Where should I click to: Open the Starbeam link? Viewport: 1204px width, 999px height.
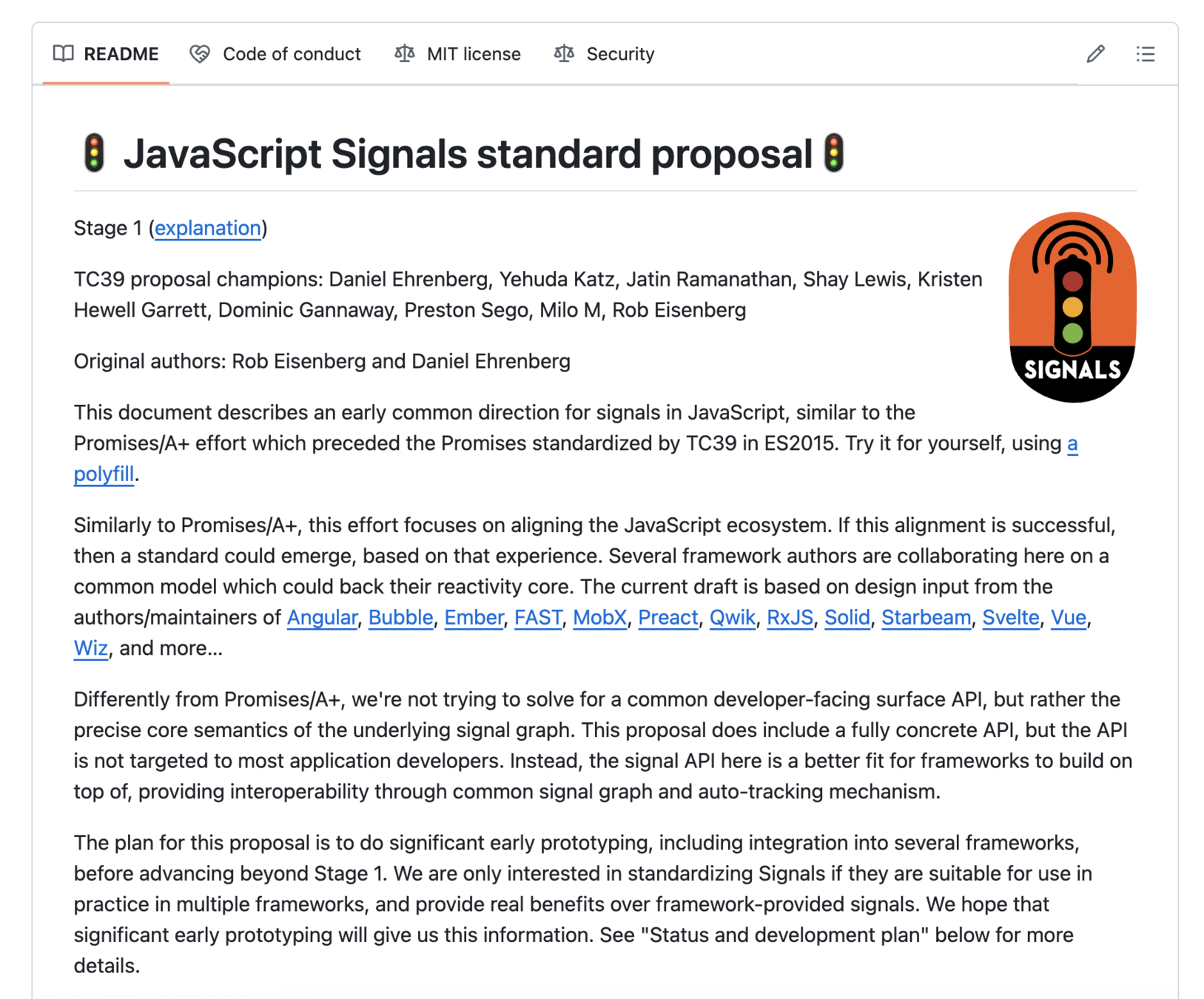(x=926, y=617)
